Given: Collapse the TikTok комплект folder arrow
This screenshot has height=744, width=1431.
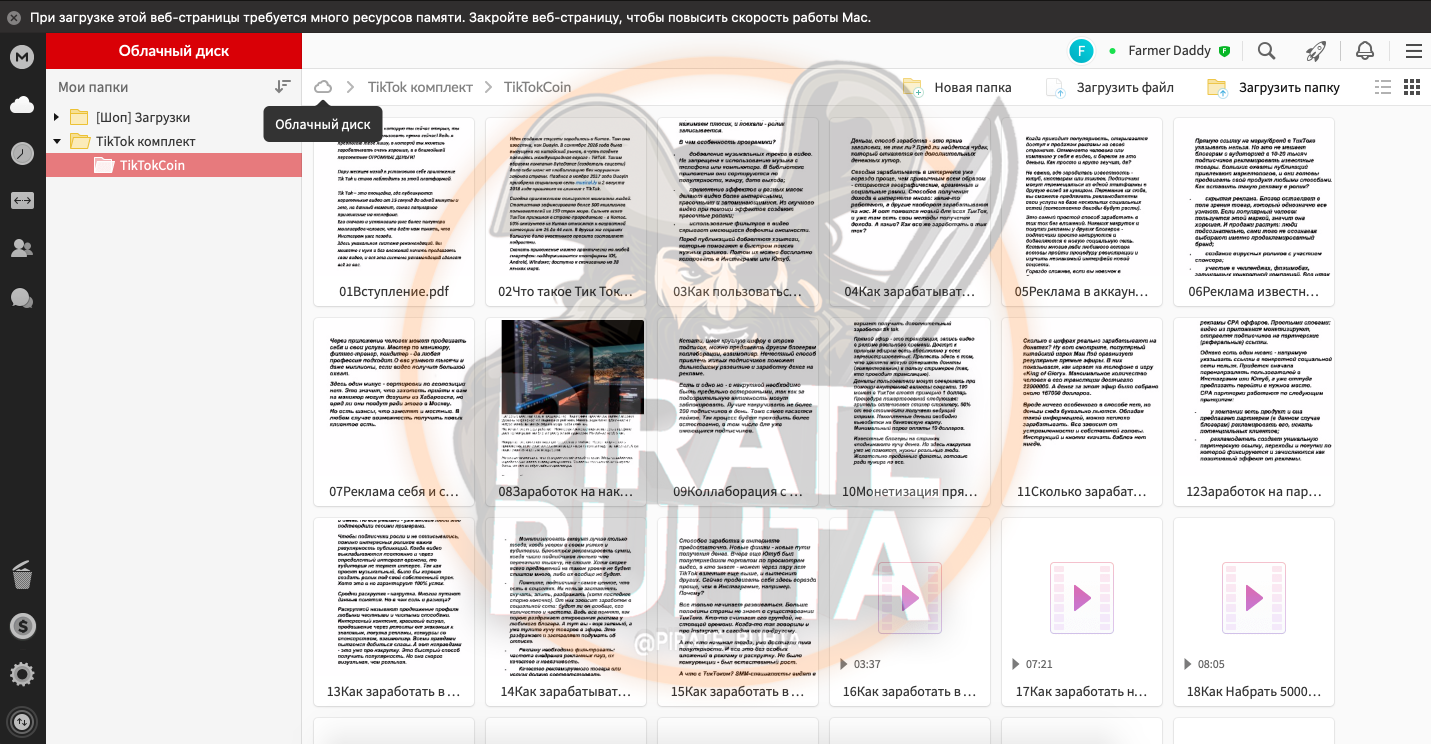Looking at the screenshot, I should pos(57,142).
